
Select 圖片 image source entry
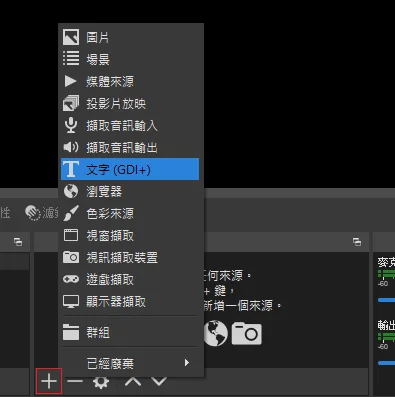(130, 37)
